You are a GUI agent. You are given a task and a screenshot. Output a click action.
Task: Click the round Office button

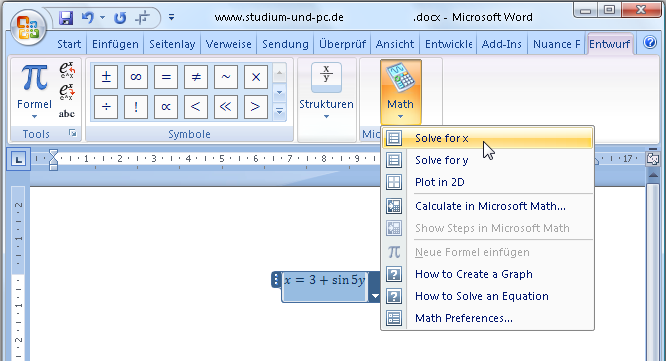pos(28,27)
